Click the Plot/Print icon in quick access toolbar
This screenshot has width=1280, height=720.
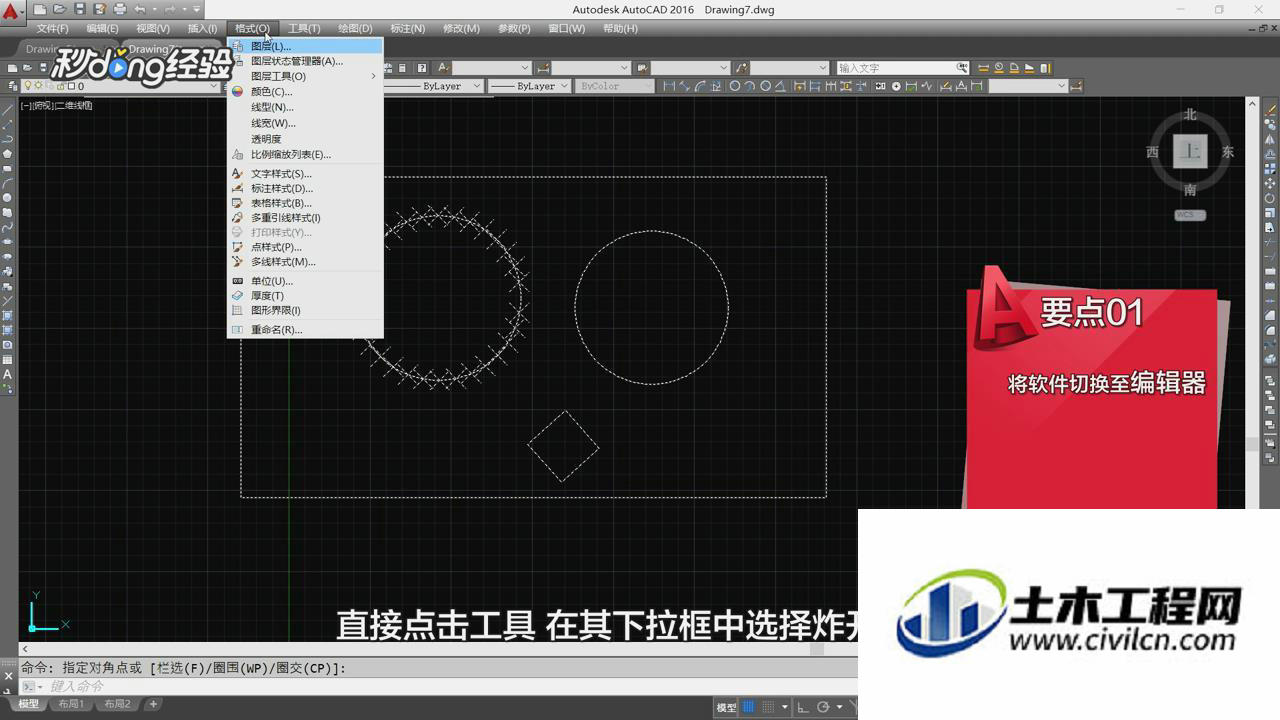pos(120,9)
